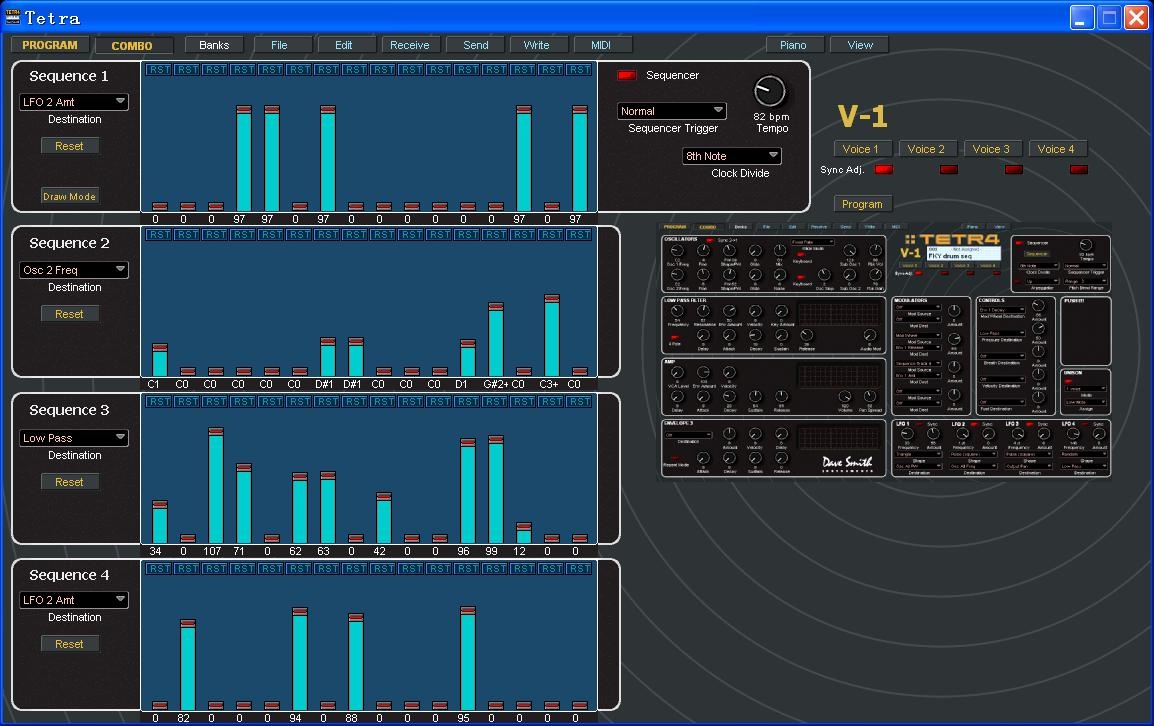Click the Sequence 2 step bar valued D1
Screen dimensions: 1154x726
[467, 359]
